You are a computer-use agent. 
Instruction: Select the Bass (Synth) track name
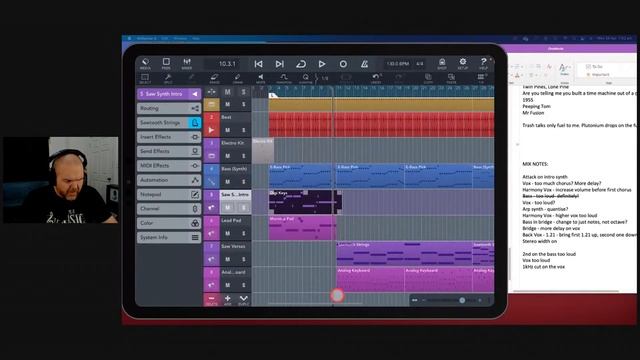234,169
